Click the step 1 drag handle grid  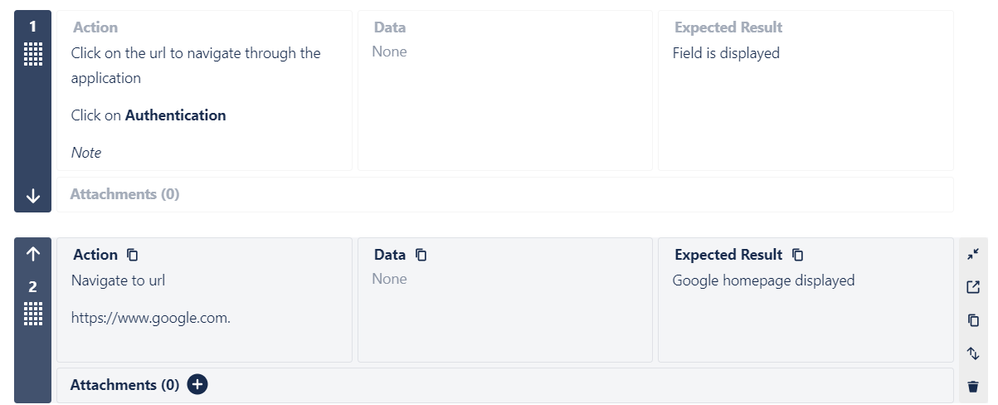33,54
